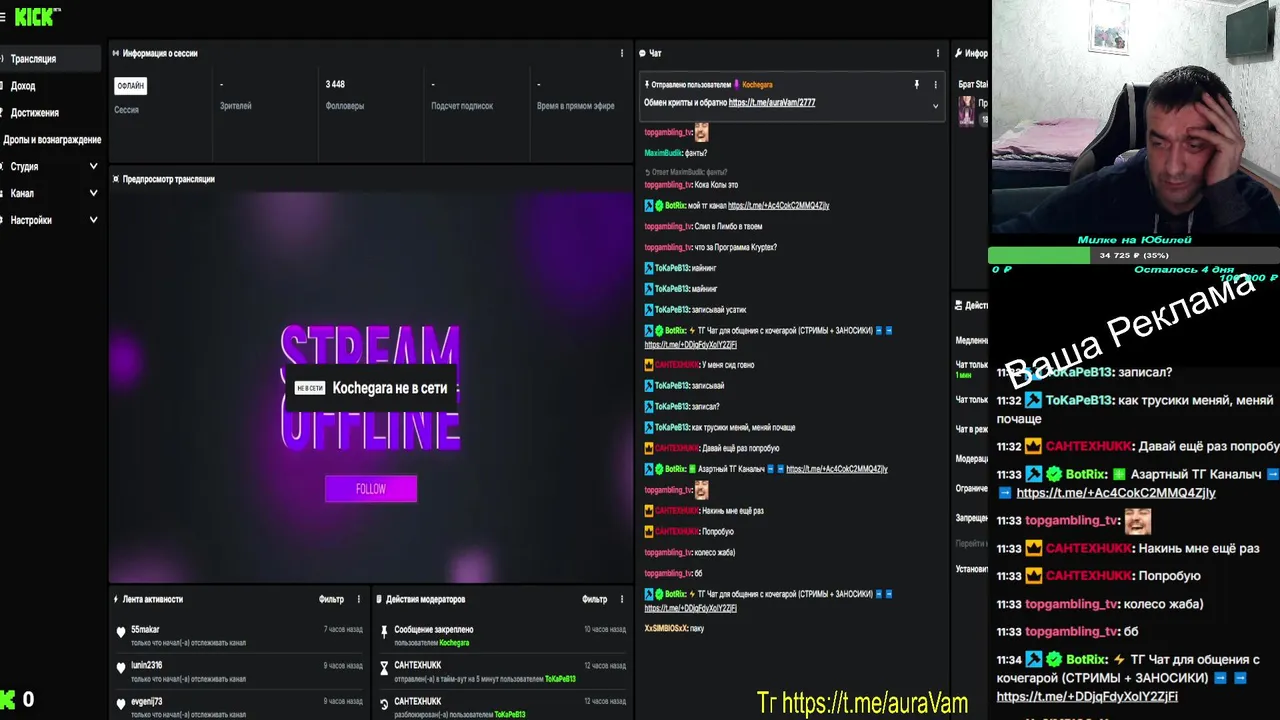Unpin the pinned chat message
The image size is (1280, 720).
(x=916, y=85)
